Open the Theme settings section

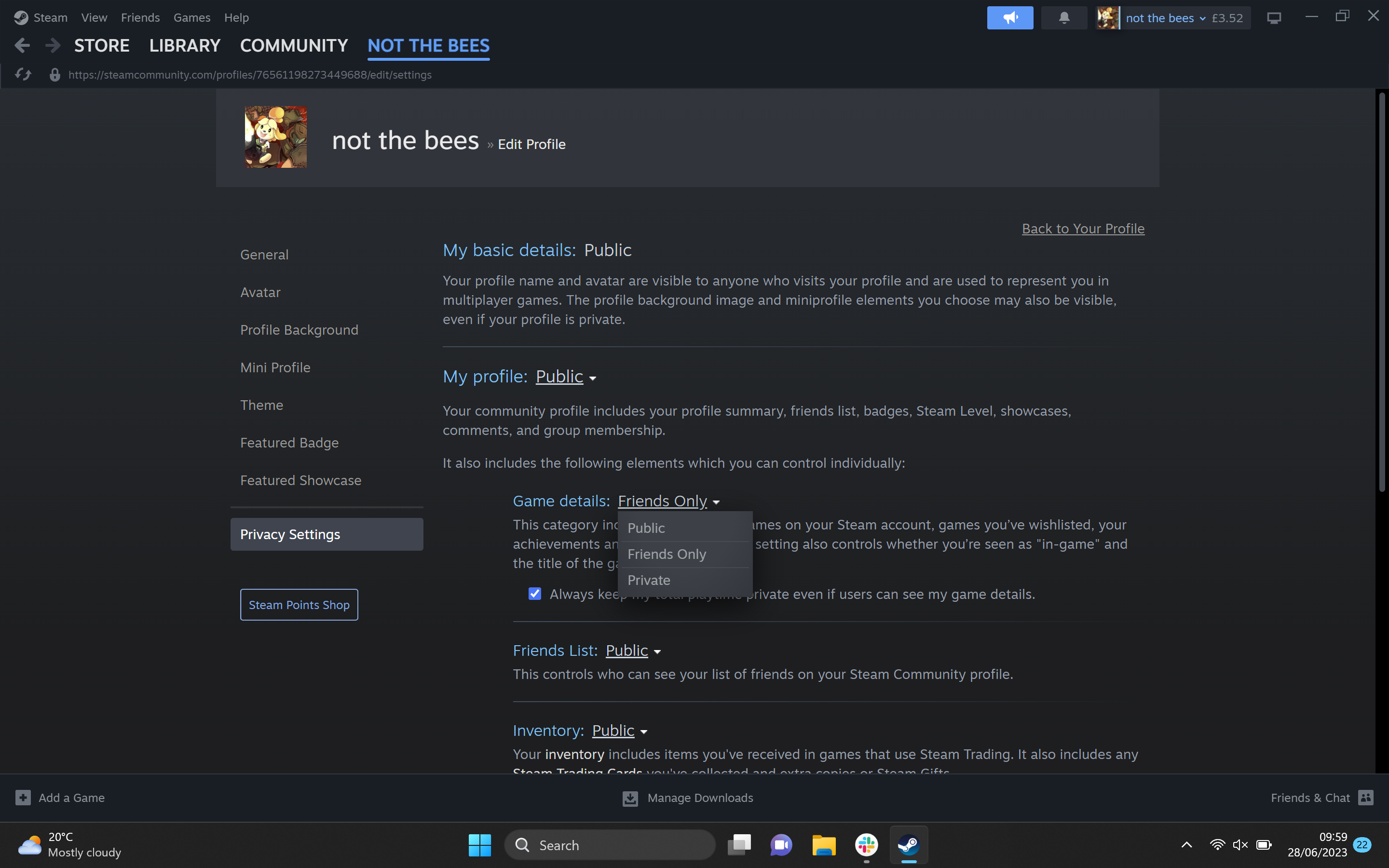[261, 405]
